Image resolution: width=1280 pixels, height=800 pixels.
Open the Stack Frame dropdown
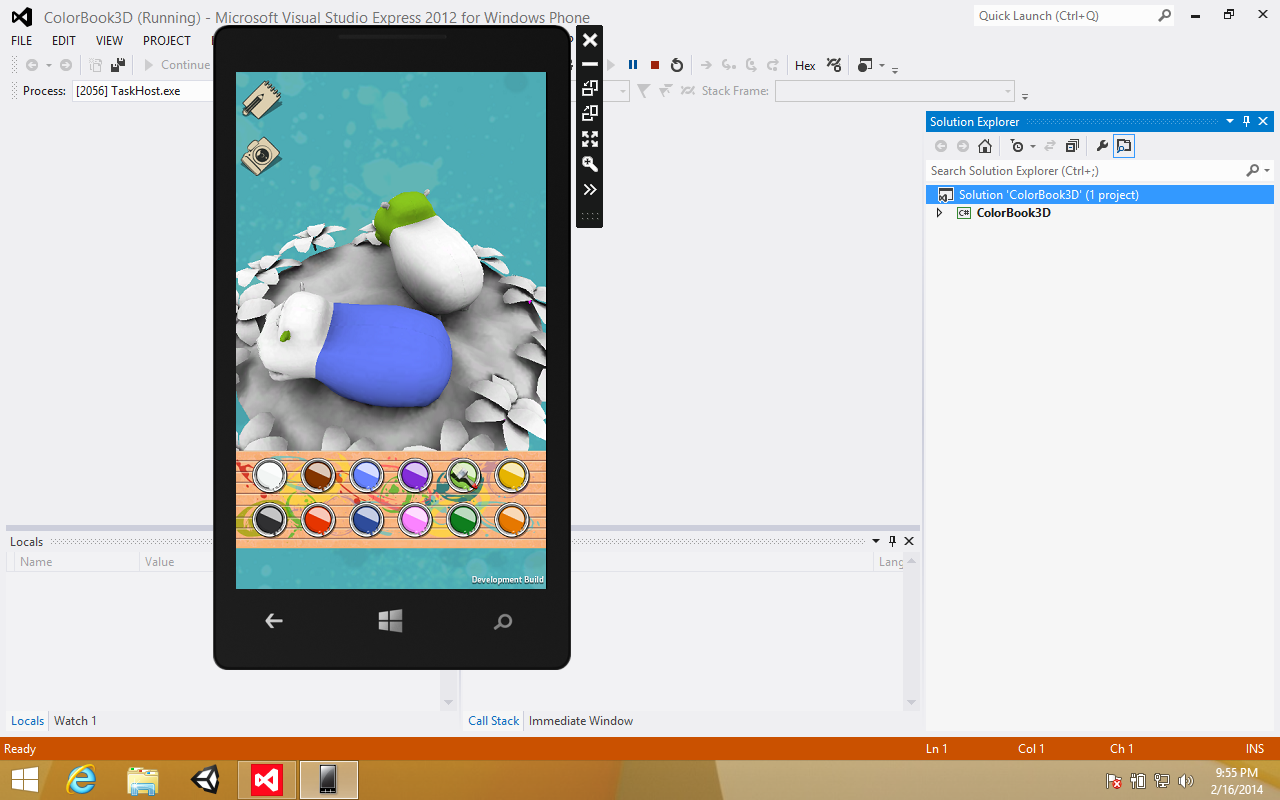point(1008,91)
